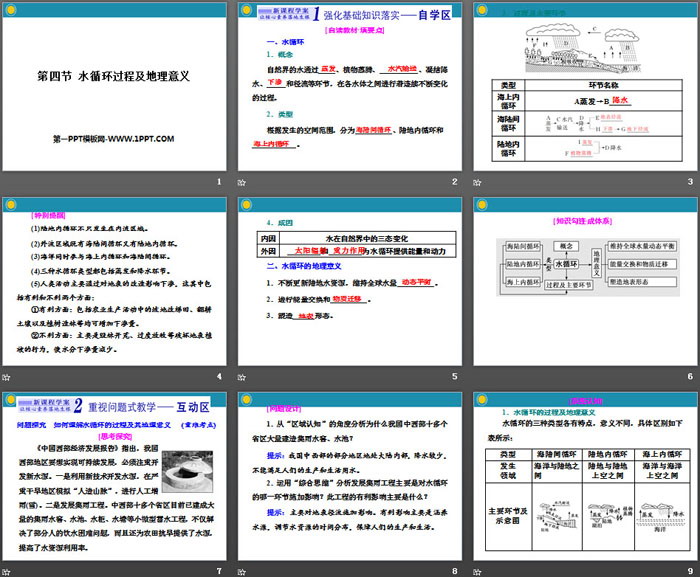Select slide 4 with italic numbered notes
Image resolution: width=700 pixels, height=577 pixels.
click(x=114, y=282)
